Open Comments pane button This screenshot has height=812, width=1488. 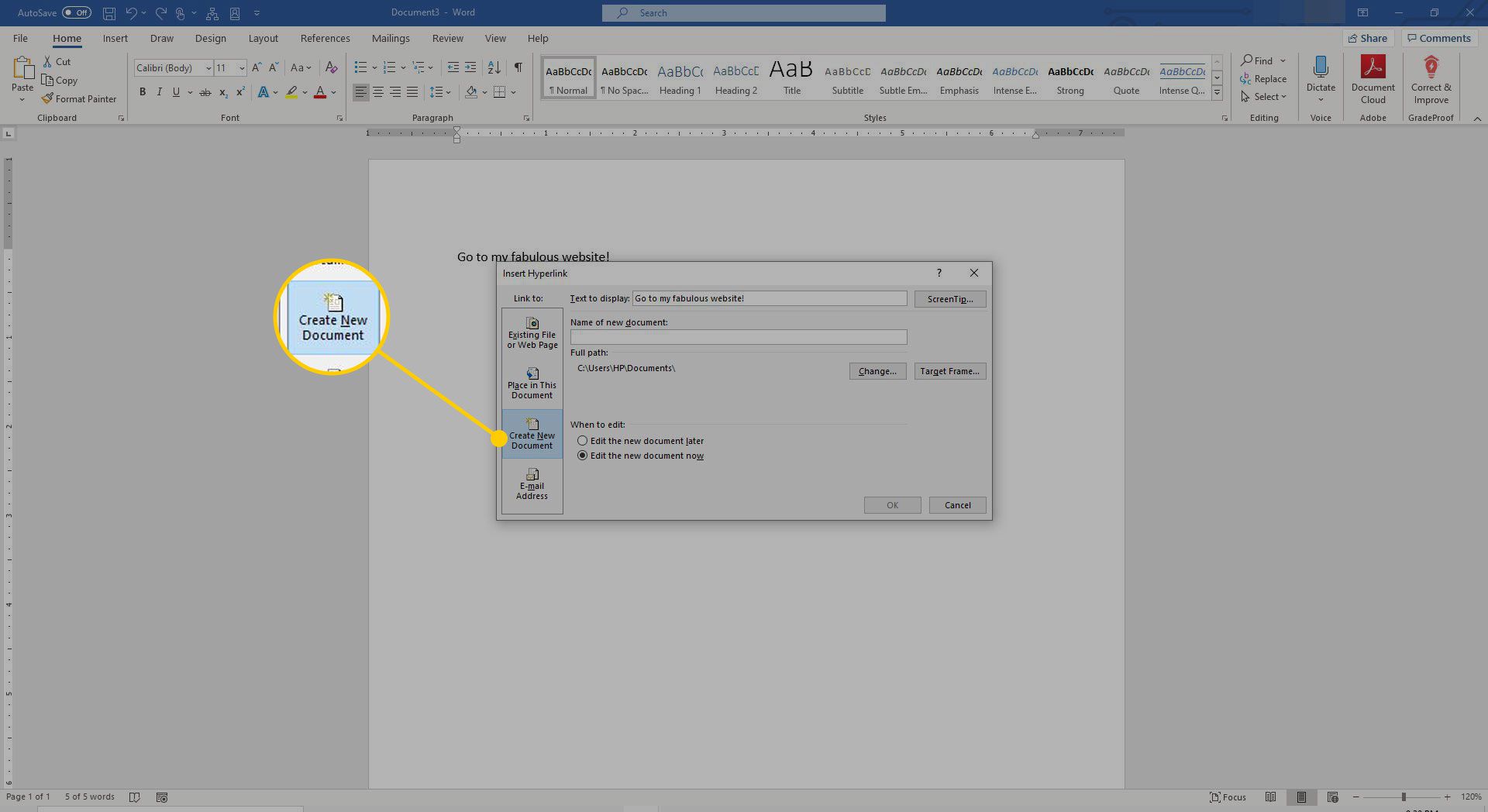(x=1439, y=38)
